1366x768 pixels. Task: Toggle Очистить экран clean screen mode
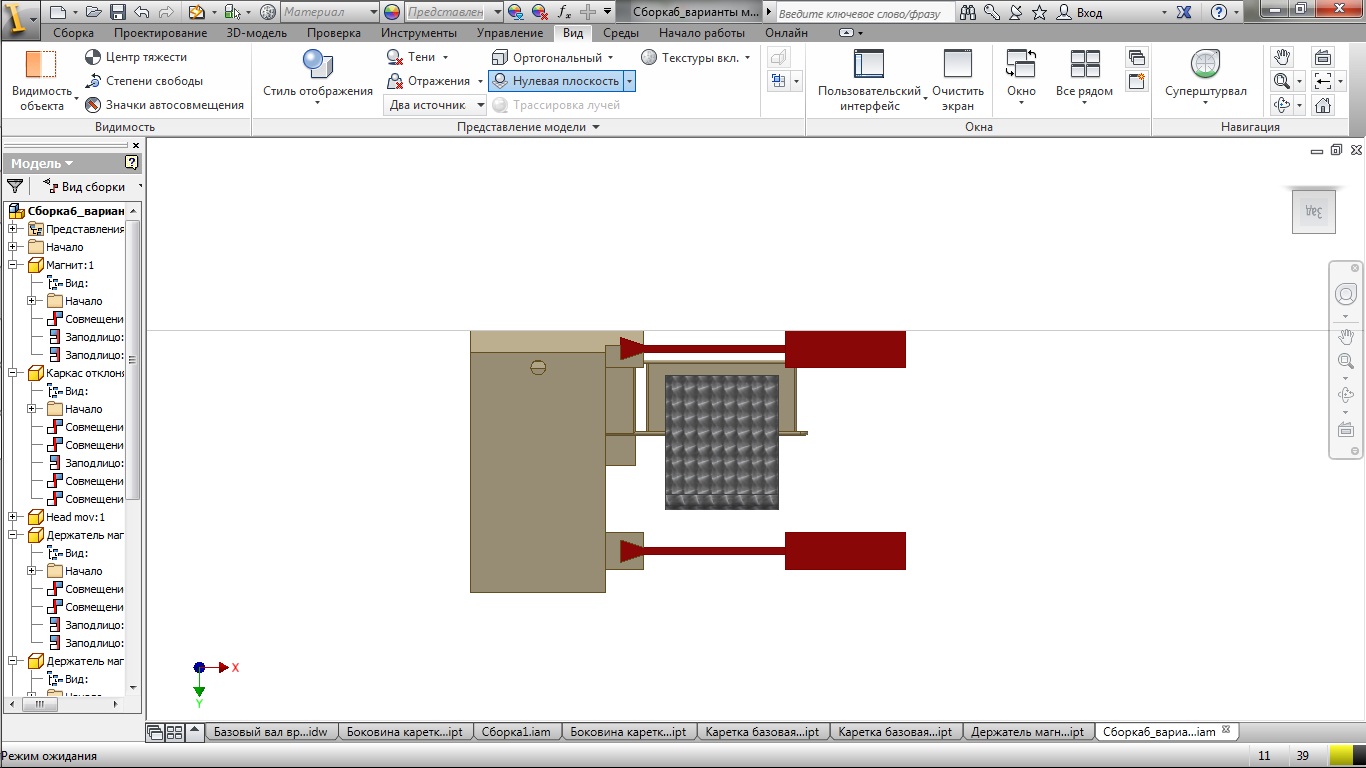coord(958,80)
